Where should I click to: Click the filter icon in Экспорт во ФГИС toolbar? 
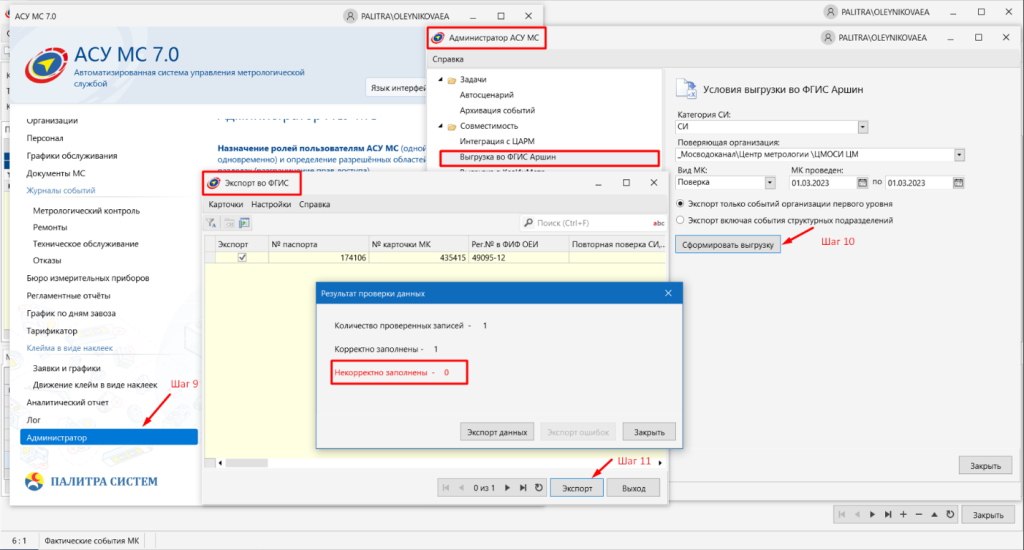tap(212, 223)
